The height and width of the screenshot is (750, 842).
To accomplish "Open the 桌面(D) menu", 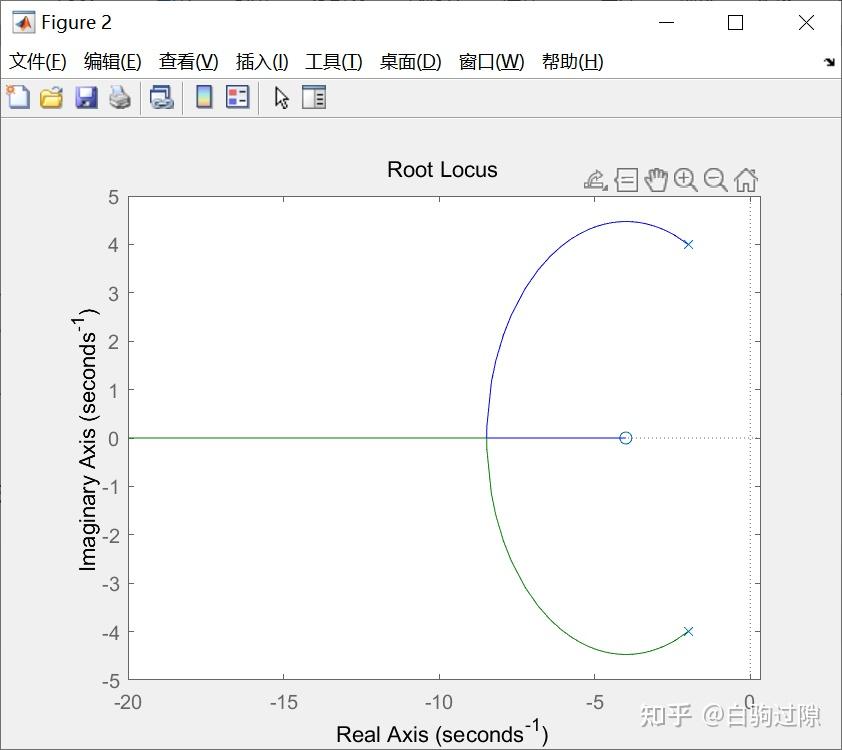I will pos(410,62).
